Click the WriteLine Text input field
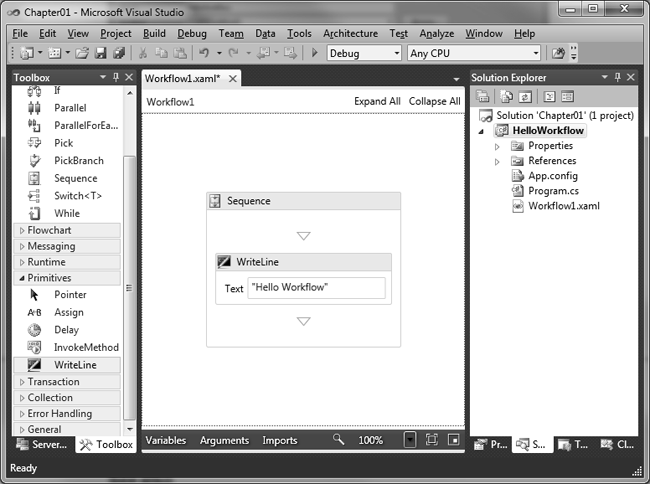Screen dimensions: 650x484 (x=316, y=288)
